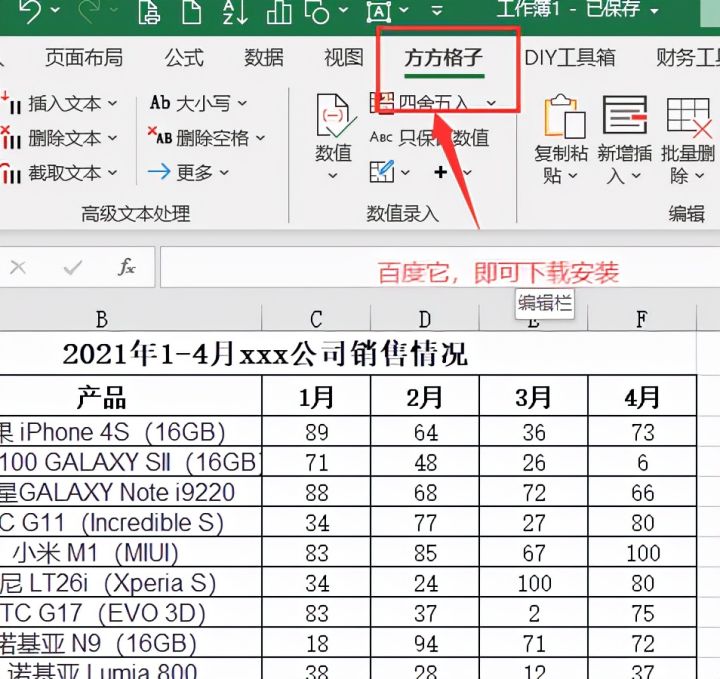Open the Undo history dropdown arrow
This screenshot has height=679, width=720.
pos(56,9)
